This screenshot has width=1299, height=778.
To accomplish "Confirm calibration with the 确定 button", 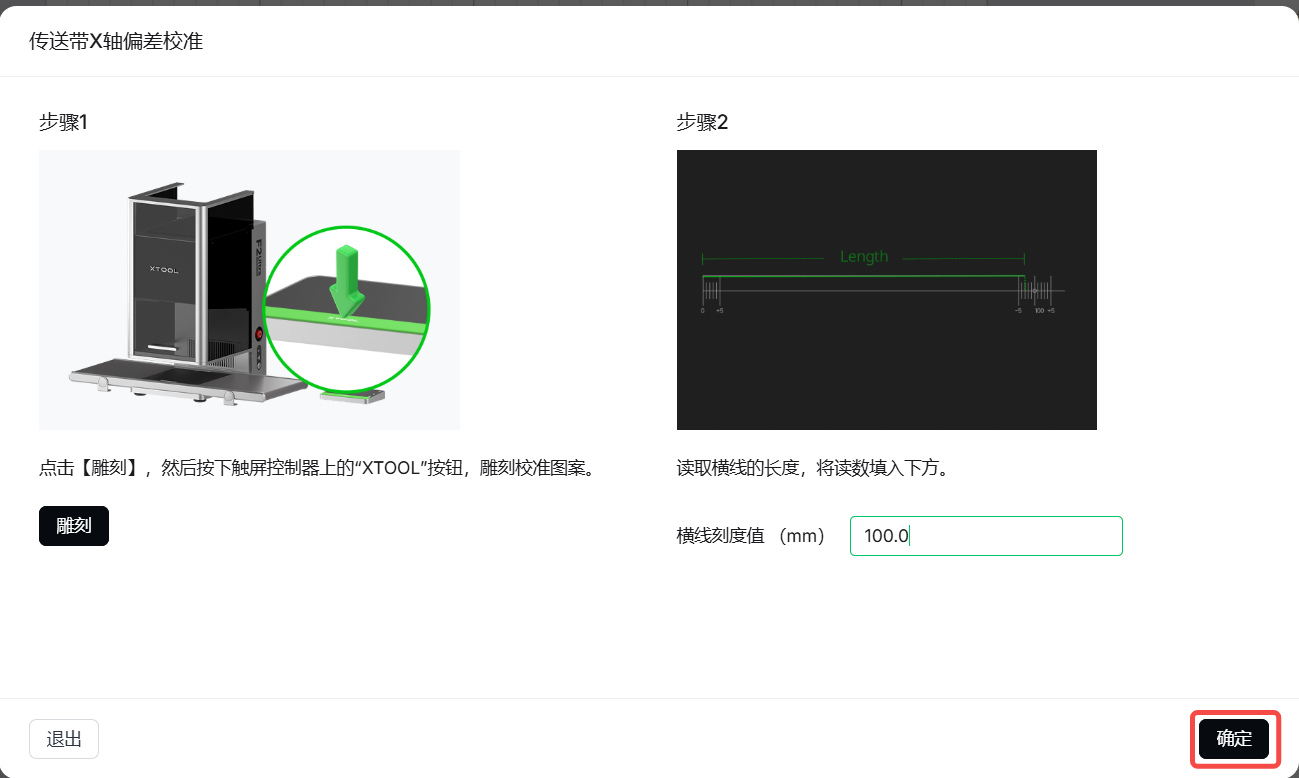I will click(1234, 739).
